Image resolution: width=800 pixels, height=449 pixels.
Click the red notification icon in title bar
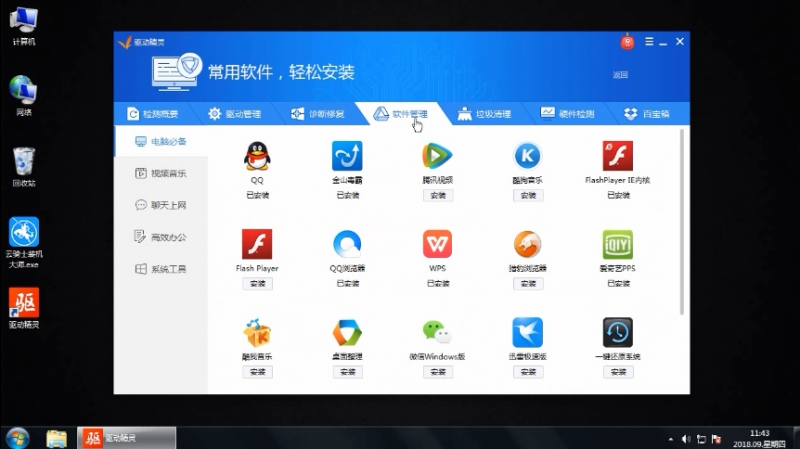point(628,42)
